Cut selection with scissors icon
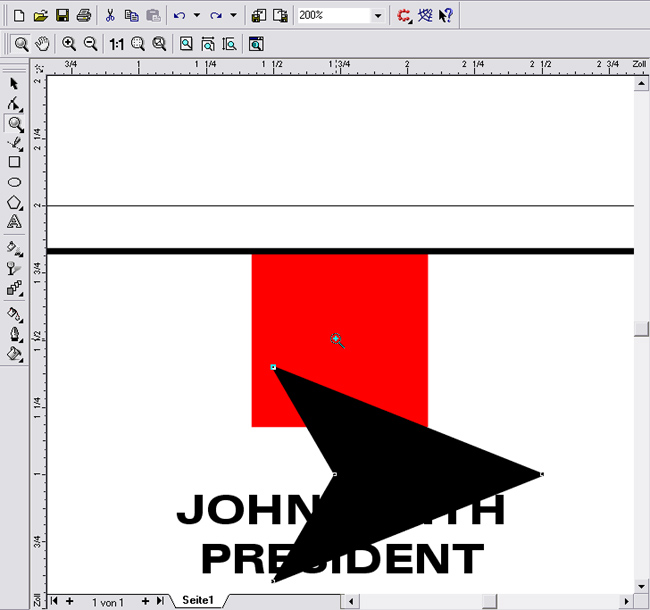 pos(110,16)
